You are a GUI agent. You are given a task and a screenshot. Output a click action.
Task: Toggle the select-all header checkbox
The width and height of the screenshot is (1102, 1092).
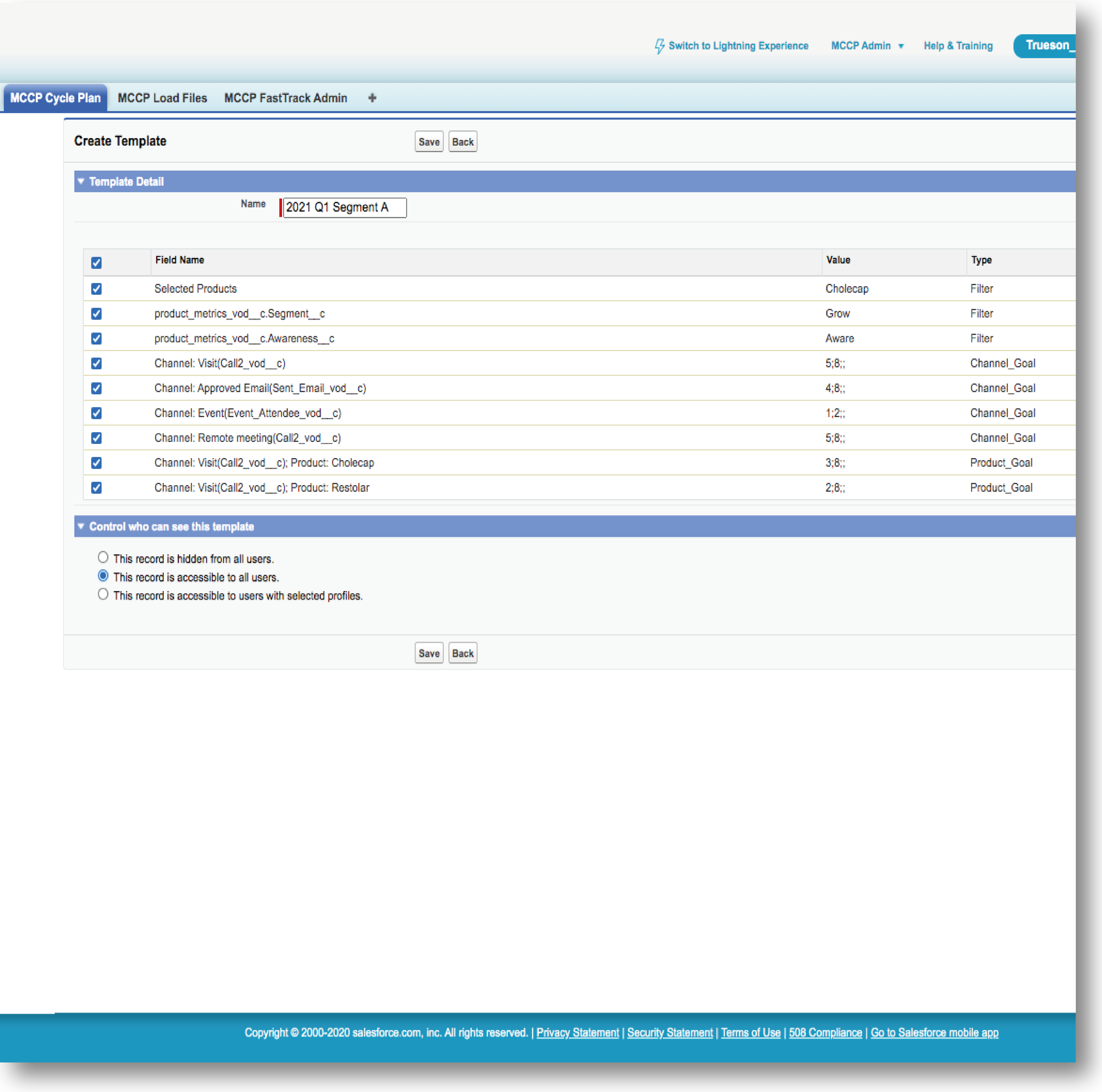[96, 263]
